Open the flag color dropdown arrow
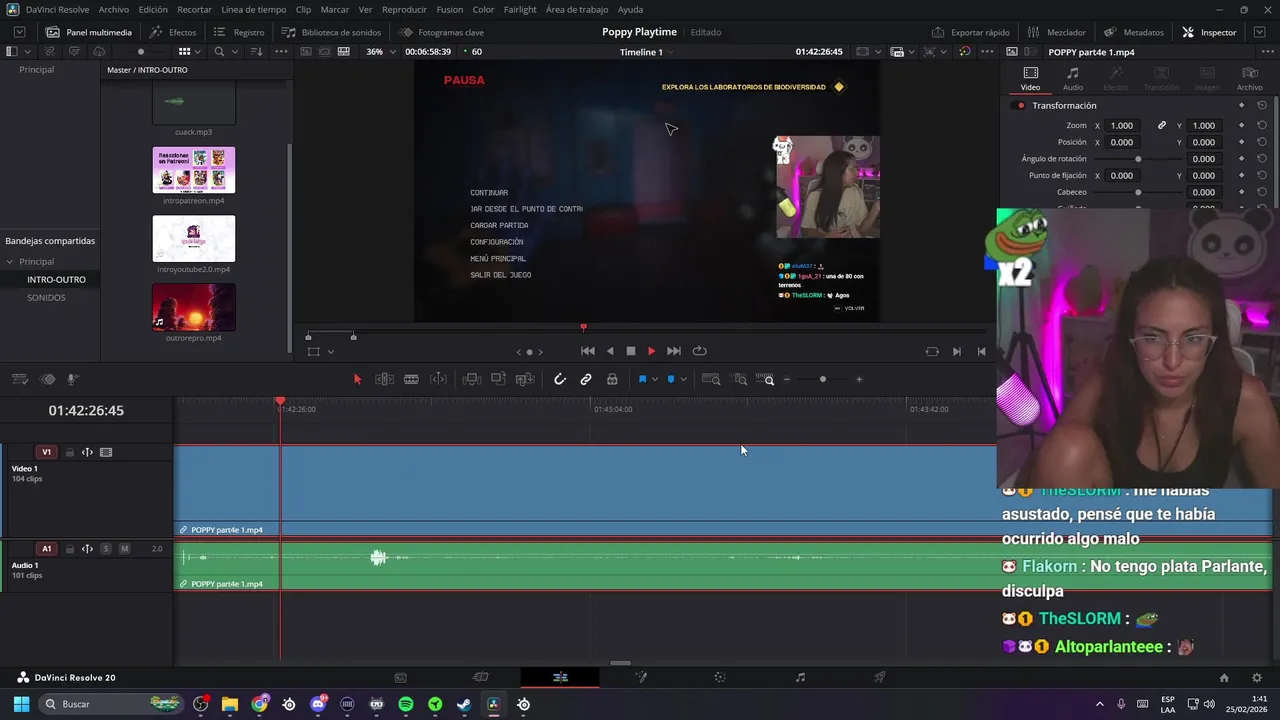The width and height of the screenshot is (1280, 720). point(654,379)
